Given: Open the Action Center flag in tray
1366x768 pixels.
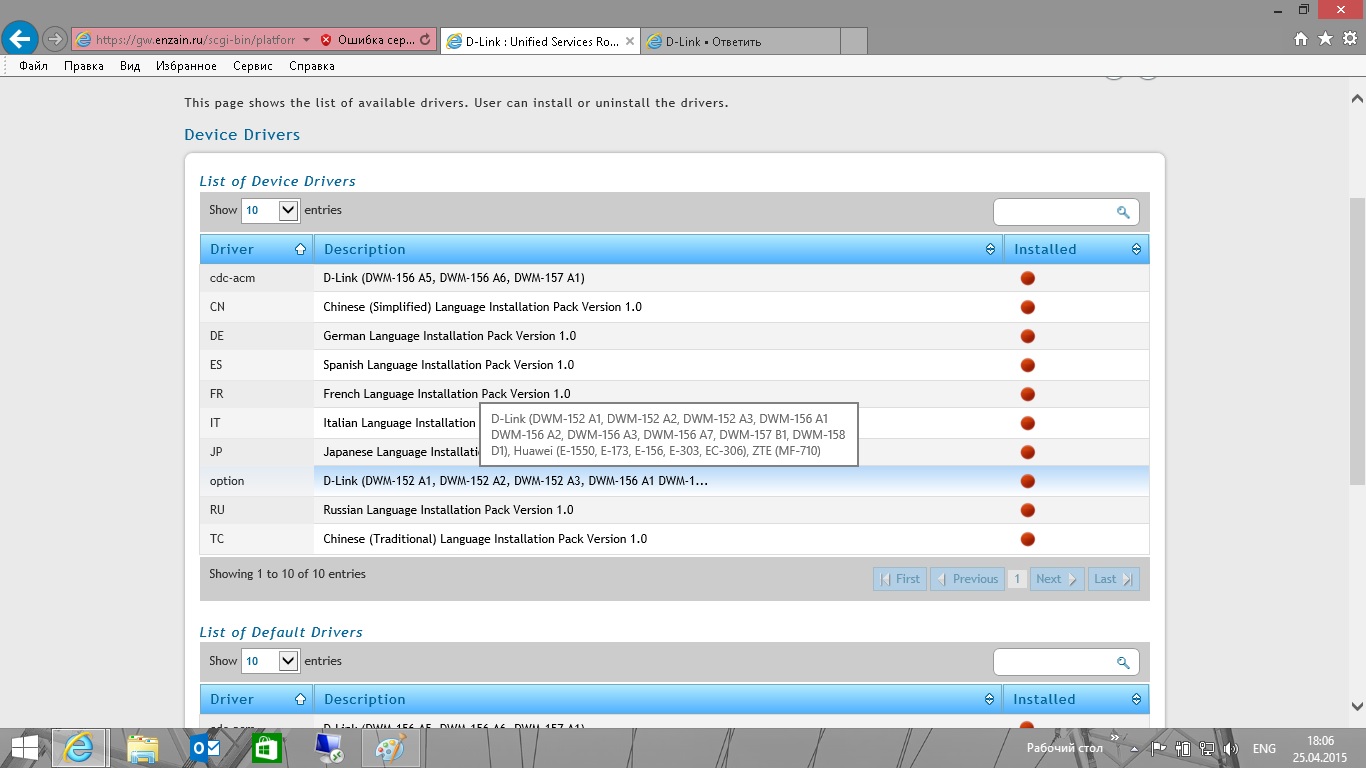Looking at the screenshot, I should (1159, 748).
